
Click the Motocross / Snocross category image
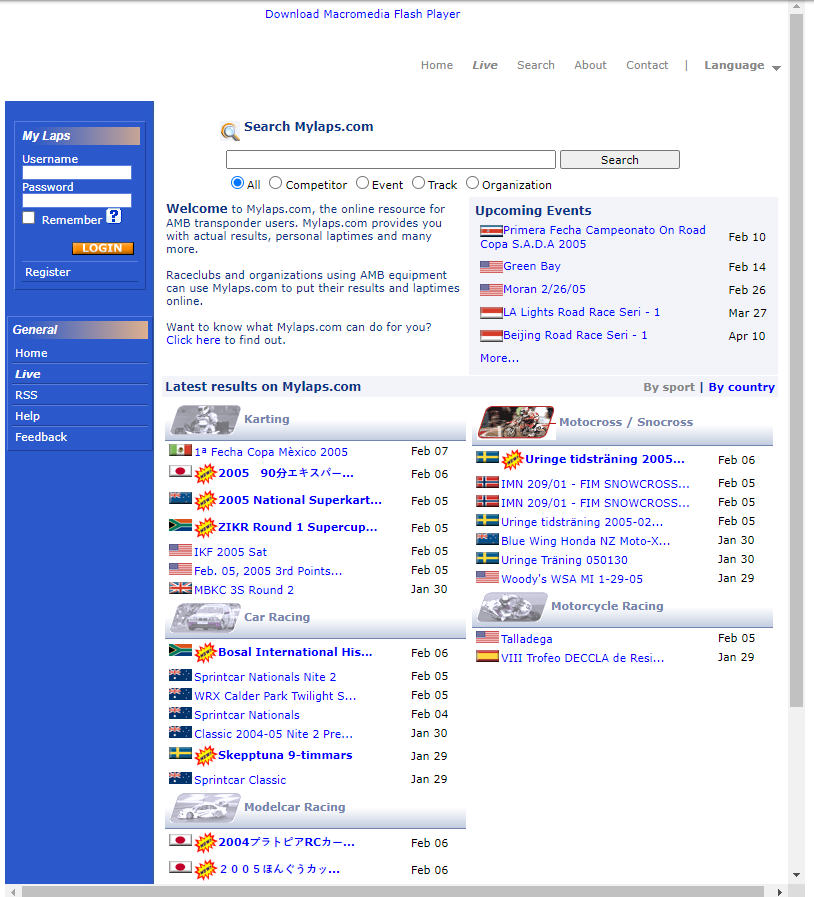pos(516,422)
